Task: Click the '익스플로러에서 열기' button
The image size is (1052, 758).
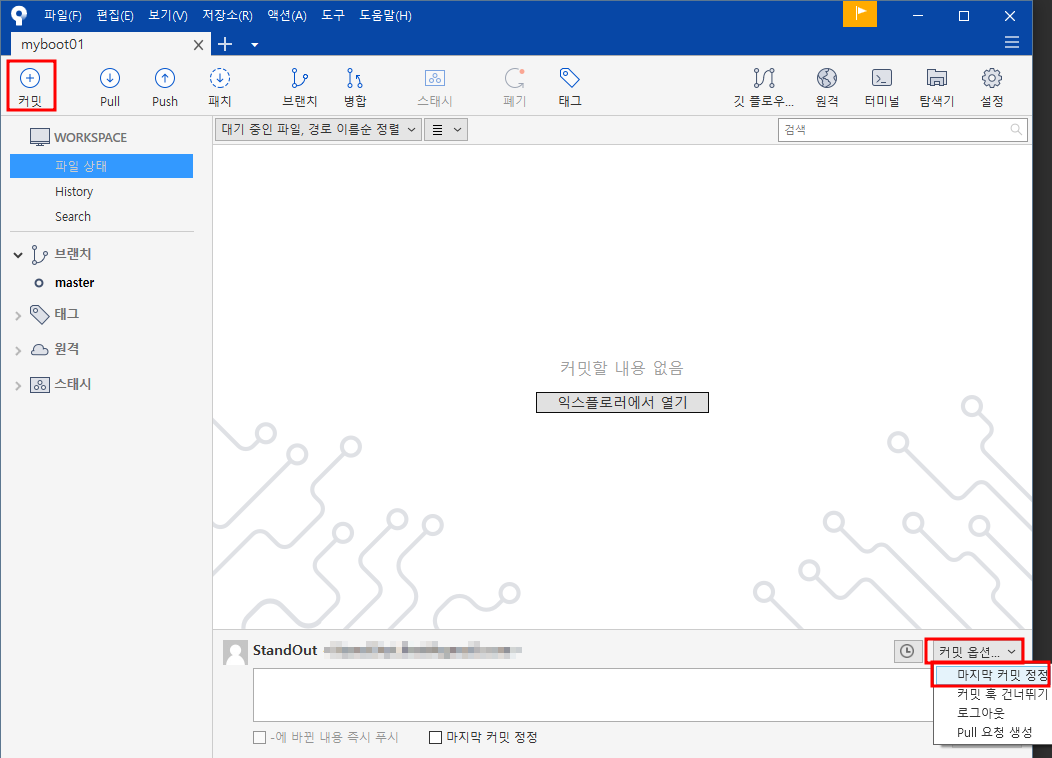Action: (x=622, y=402)
